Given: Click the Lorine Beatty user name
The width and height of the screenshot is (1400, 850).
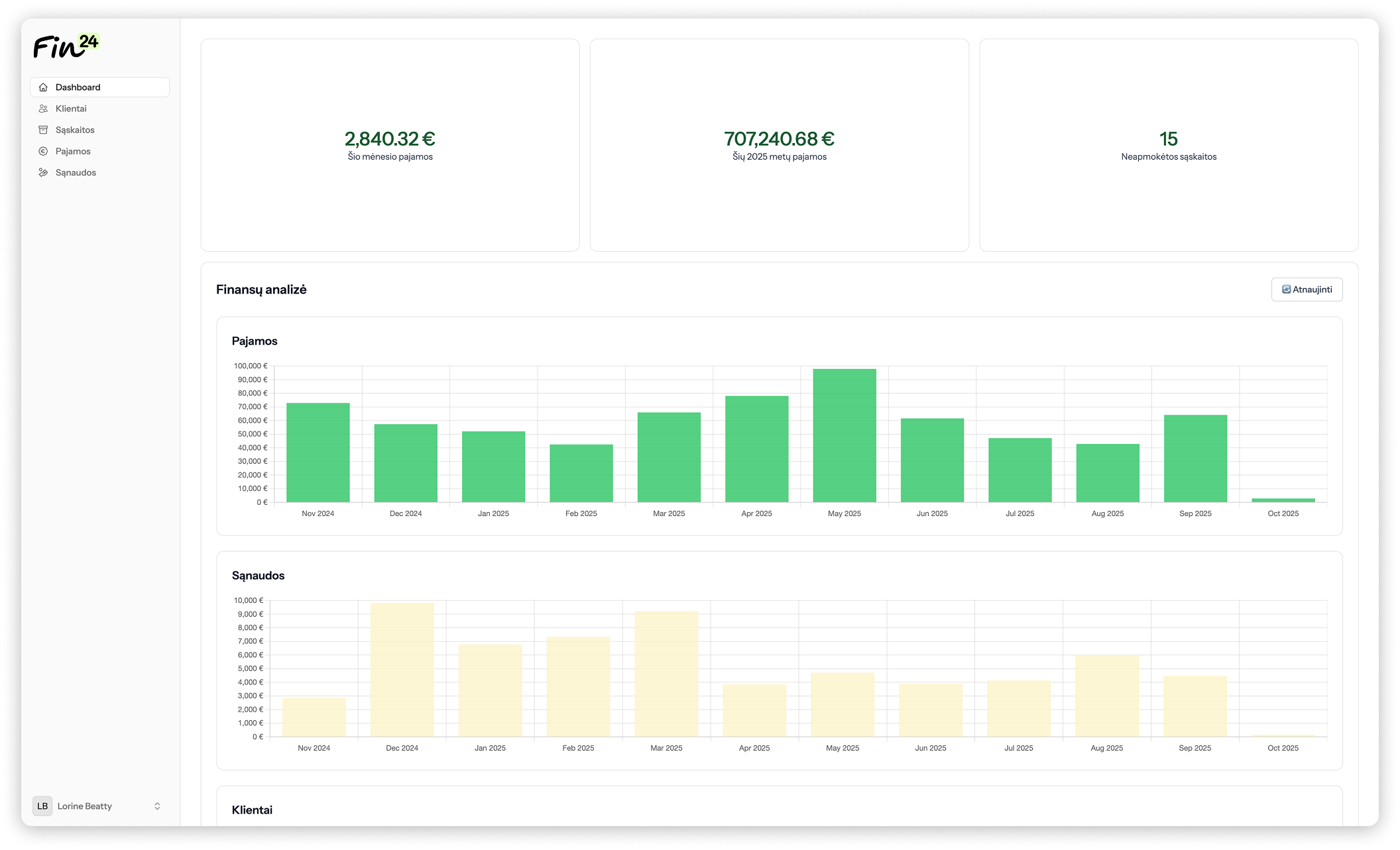Looking at the screenshot, I should click(x=85, y=806).
